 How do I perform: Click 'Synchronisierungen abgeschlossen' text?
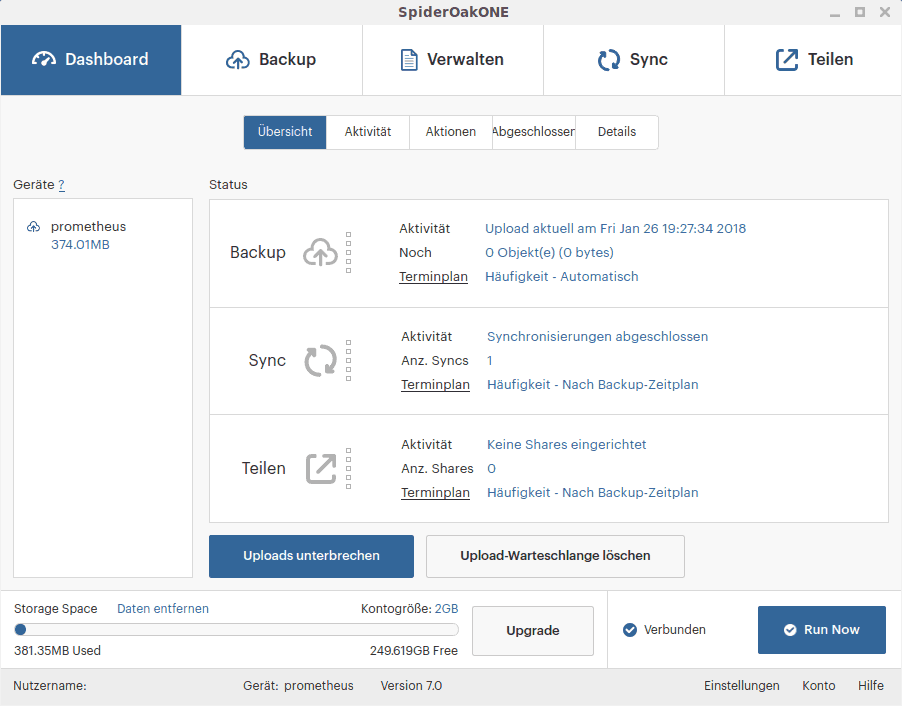(x=597, y=337)
